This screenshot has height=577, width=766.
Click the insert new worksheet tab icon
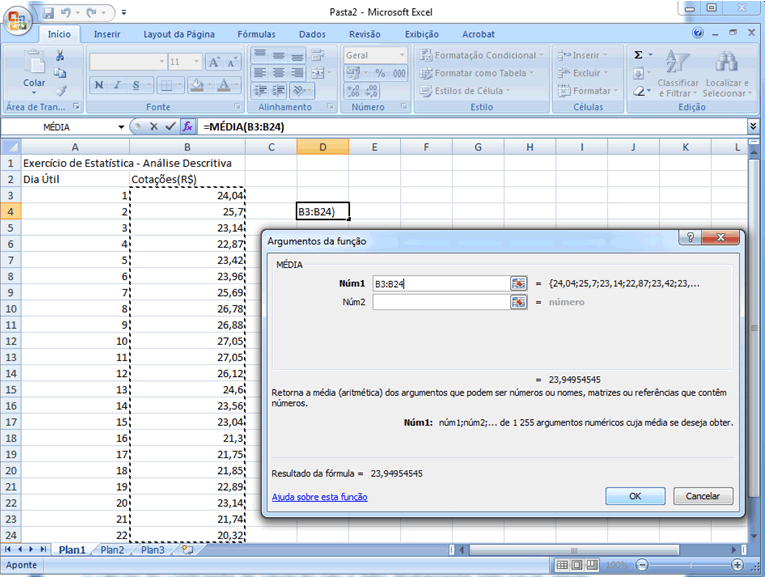pos(186,550)
